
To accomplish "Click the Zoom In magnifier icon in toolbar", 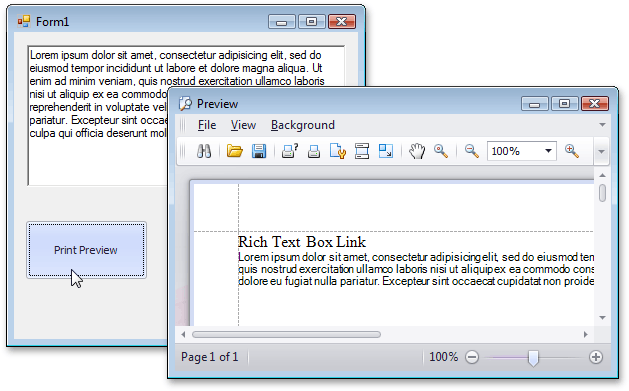I will tap(572, 151).
